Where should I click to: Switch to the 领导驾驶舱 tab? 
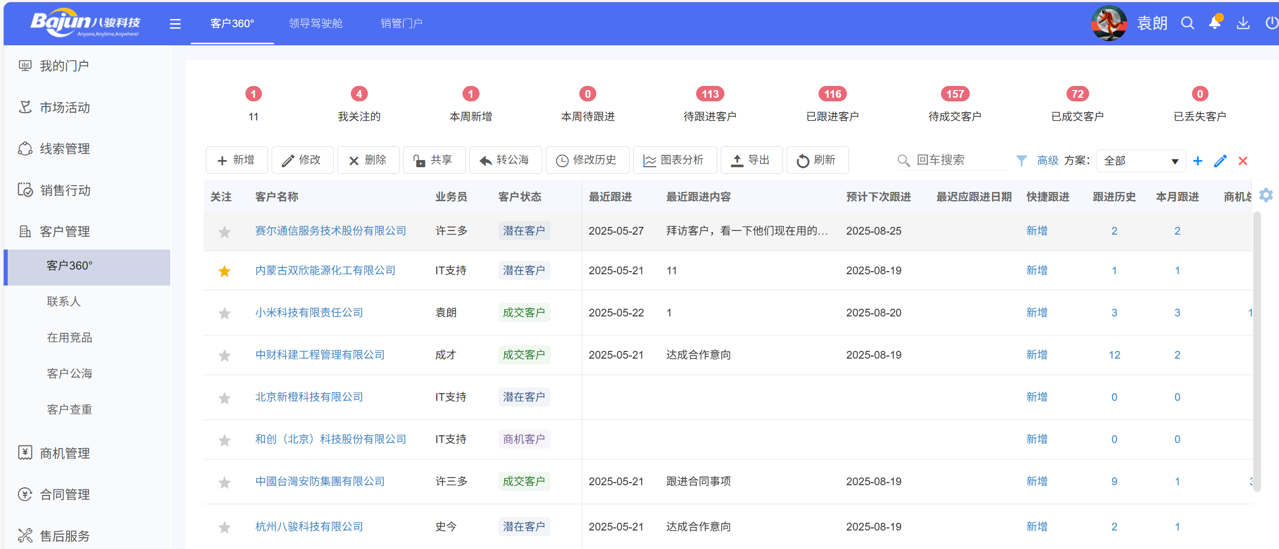pos(316,23)
